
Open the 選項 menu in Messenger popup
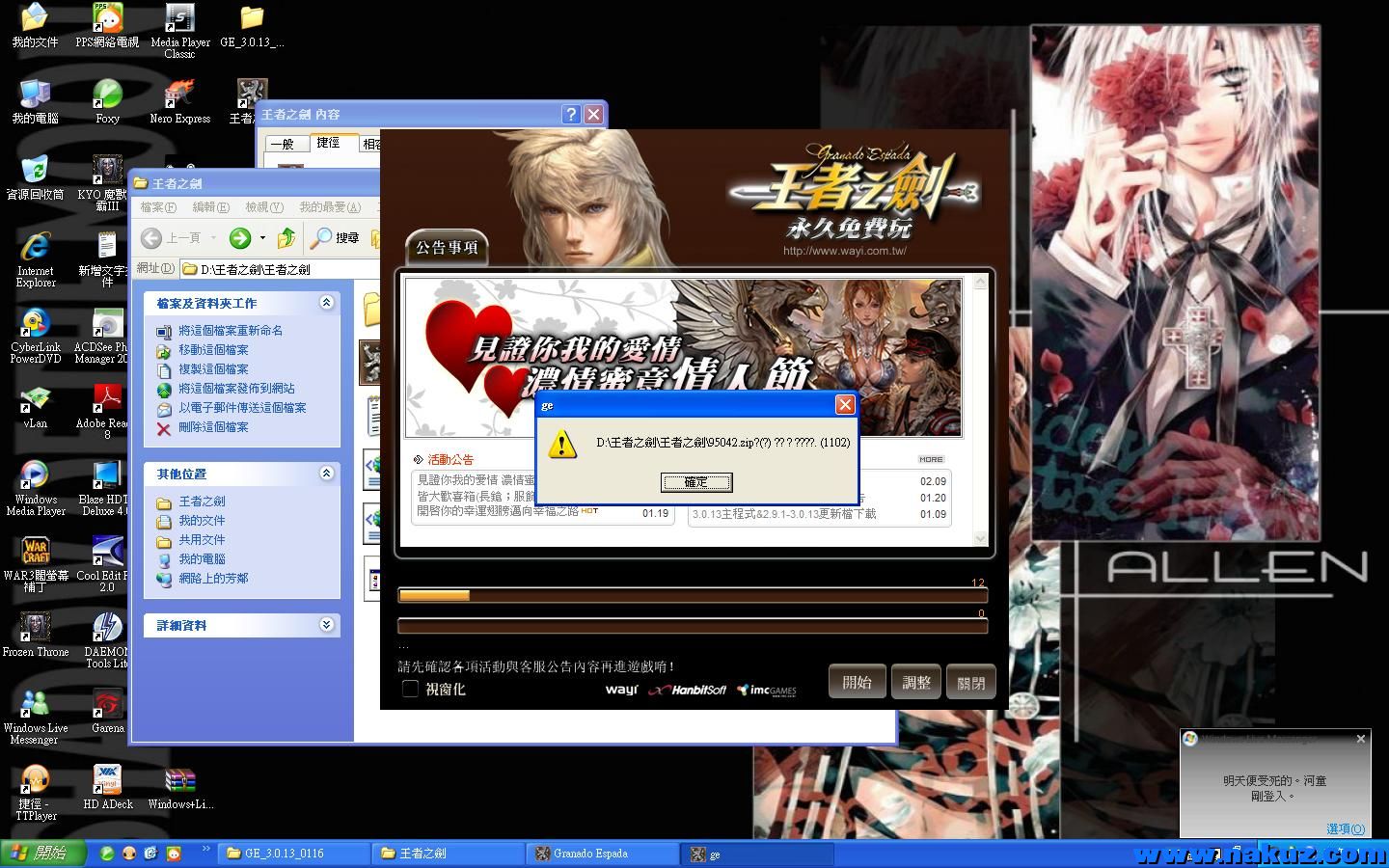tap(1346, 828)
